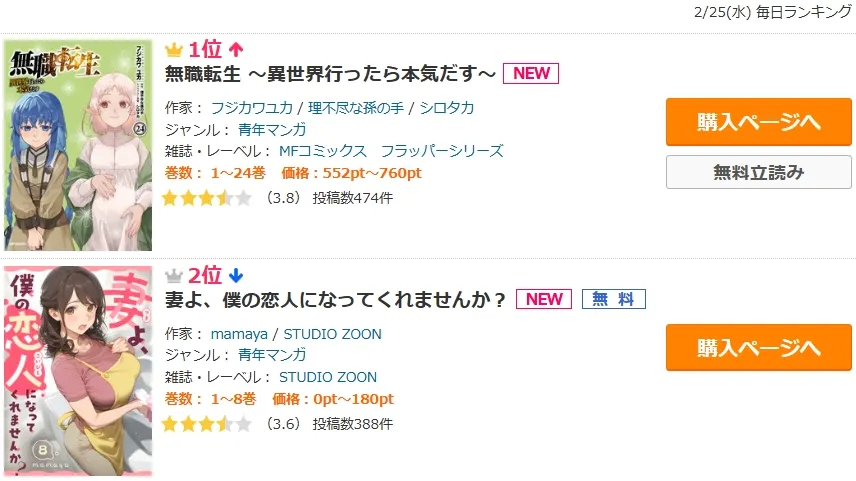The image size is (856, 481).
Task: Select the mamaya author link
Action: click(240, 334)
